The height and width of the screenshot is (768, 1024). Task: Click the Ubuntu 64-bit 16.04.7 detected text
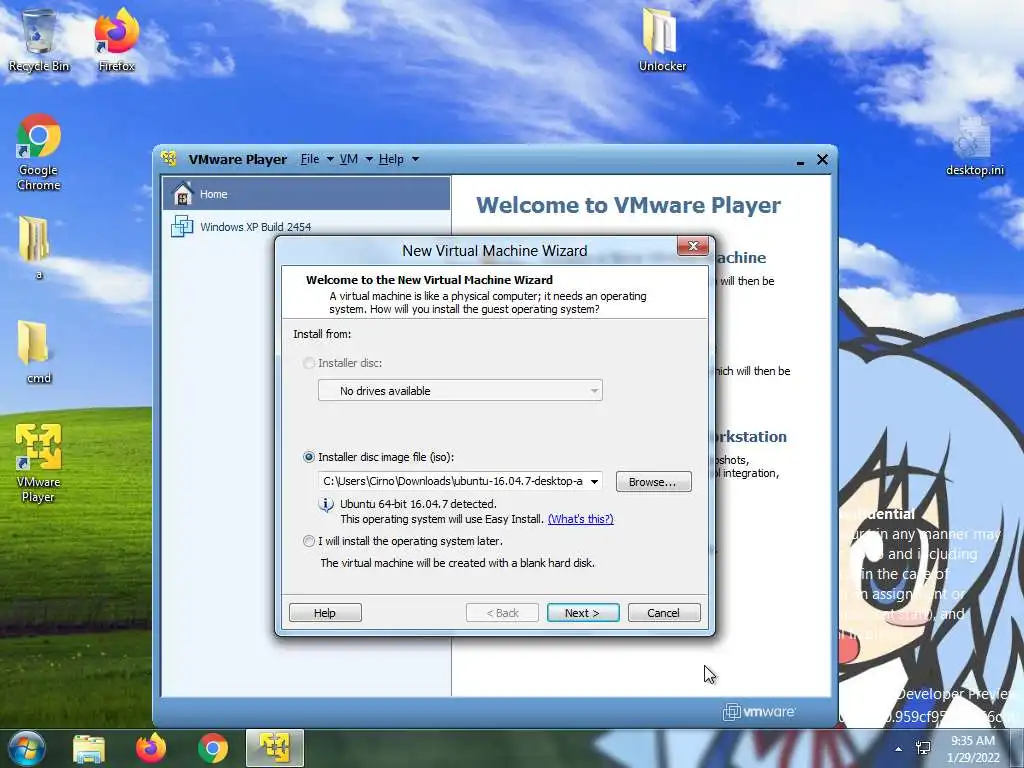418,504
